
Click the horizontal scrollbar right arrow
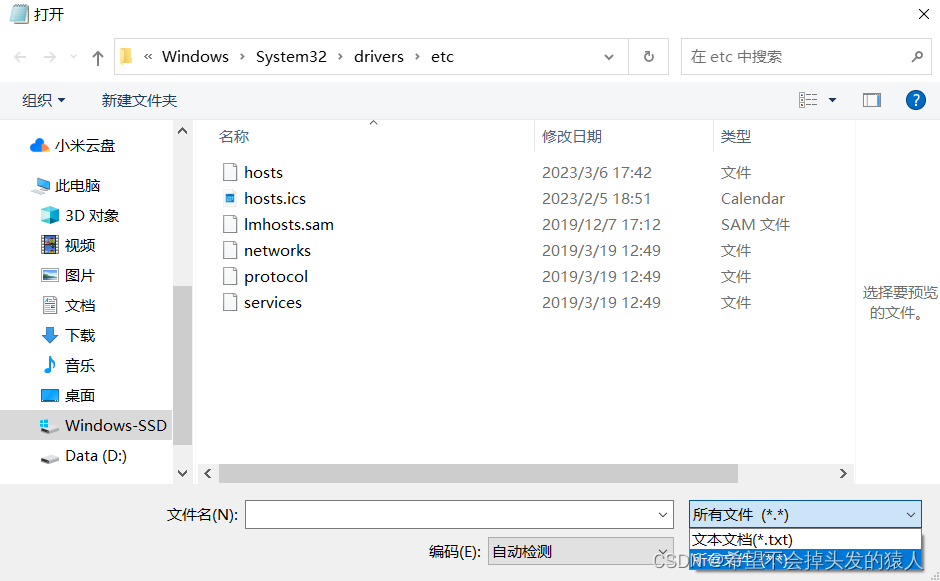pyautogui.click(x=843, y=473)
